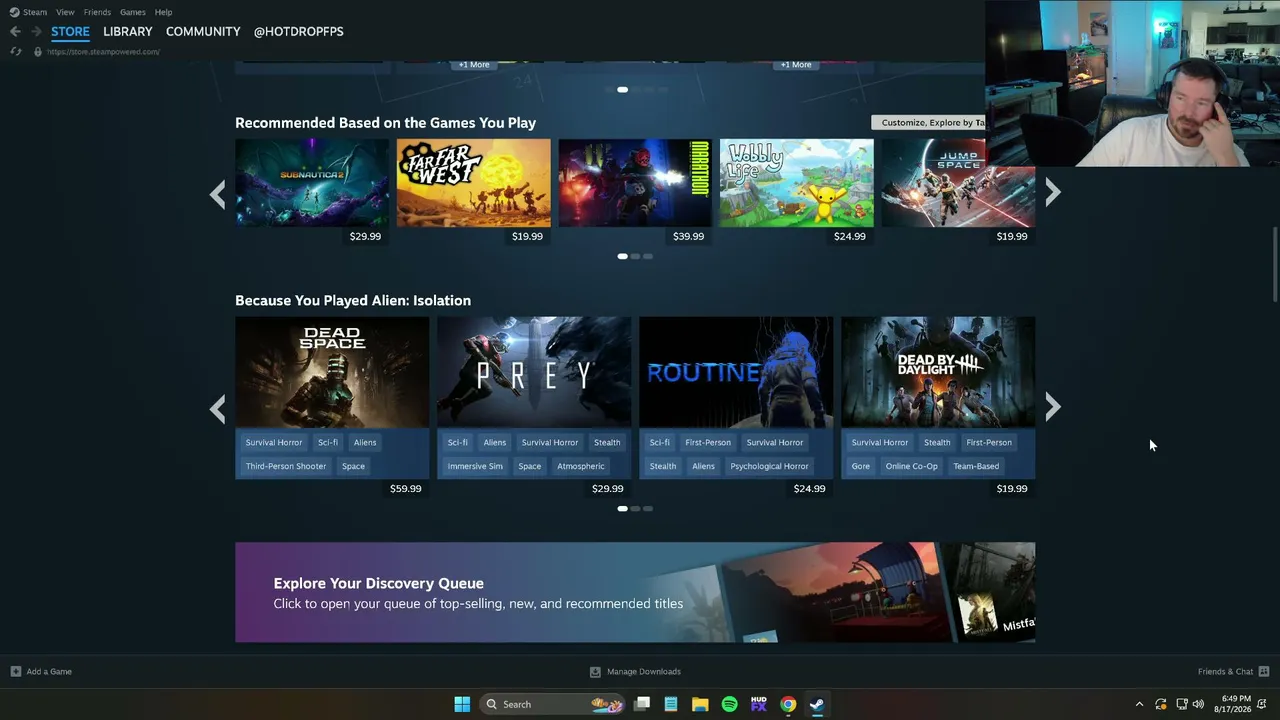Open the View menu
Viewport: 1280px width, 720px height.
(65, 12)
